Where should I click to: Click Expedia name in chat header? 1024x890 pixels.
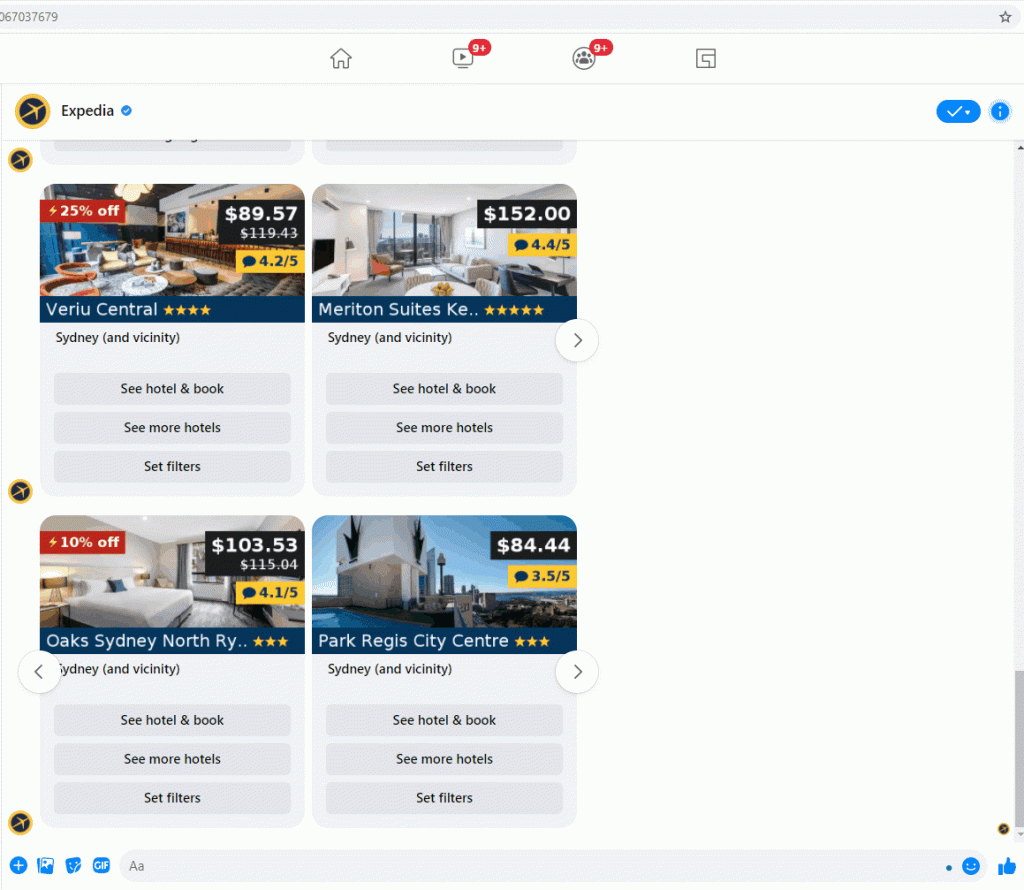point(88,111)
